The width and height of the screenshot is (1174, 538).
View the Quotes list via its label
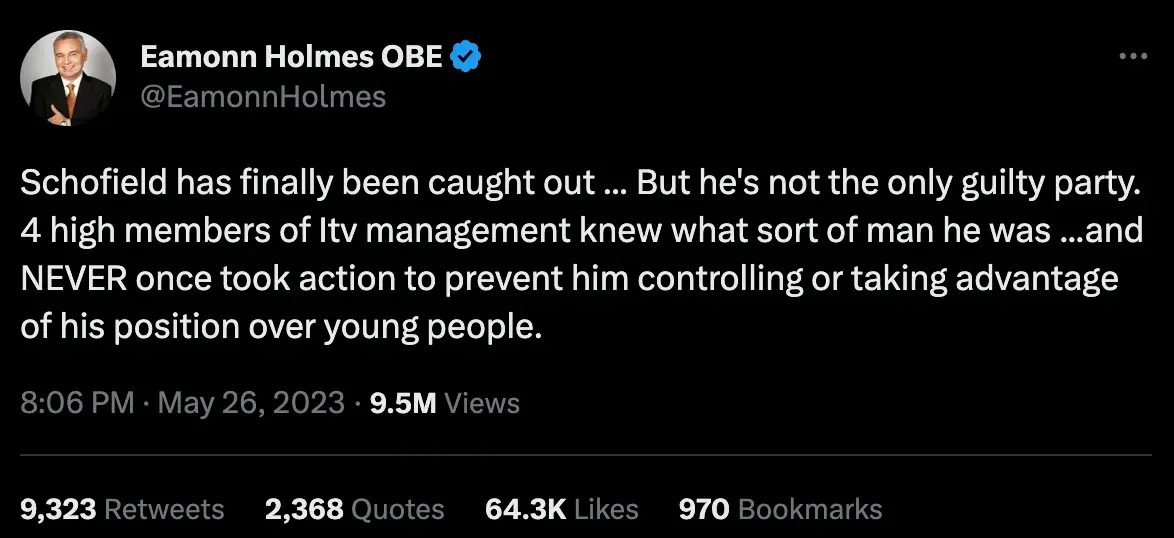(x=399, y=509)
